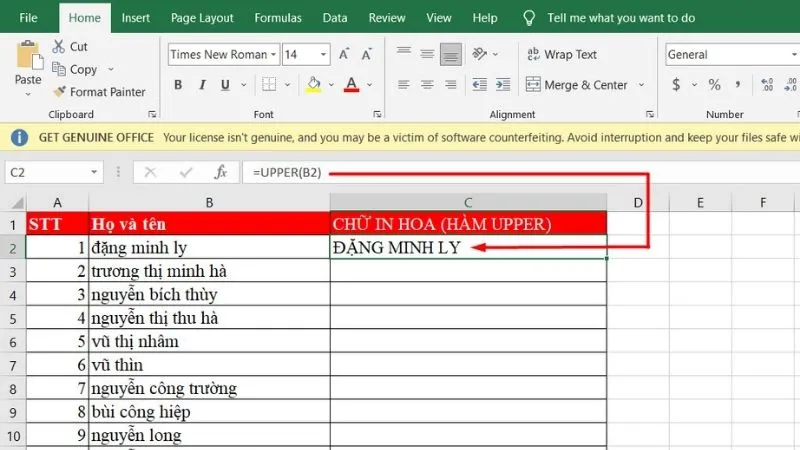The height and width of the screenshot is (450, 800).
Task: Click the percent style icon
Action: pyautogui.click(x=714, y=85)
